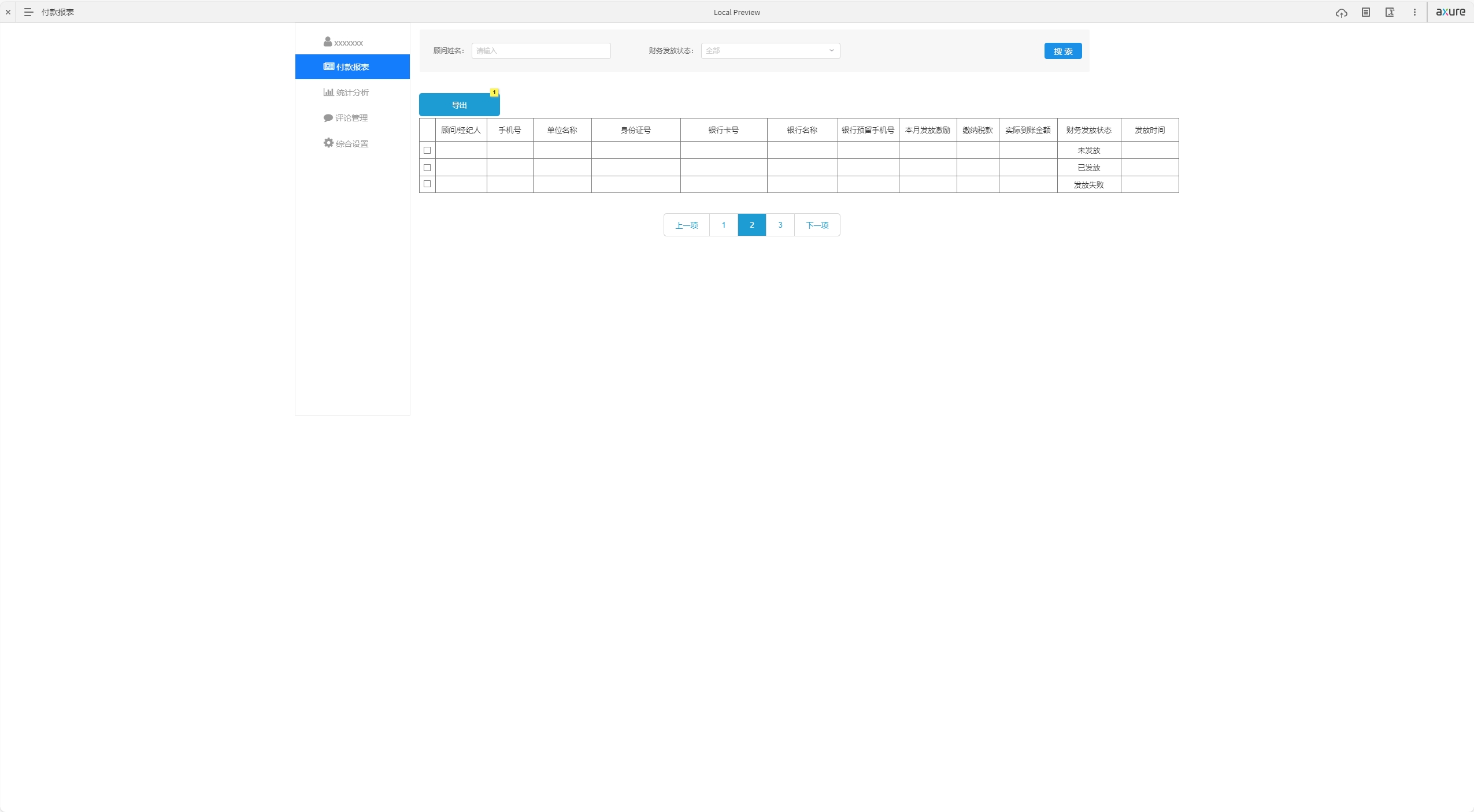Open the three-dot more options menu
1474x812 pixels.
pos(1414,12)
